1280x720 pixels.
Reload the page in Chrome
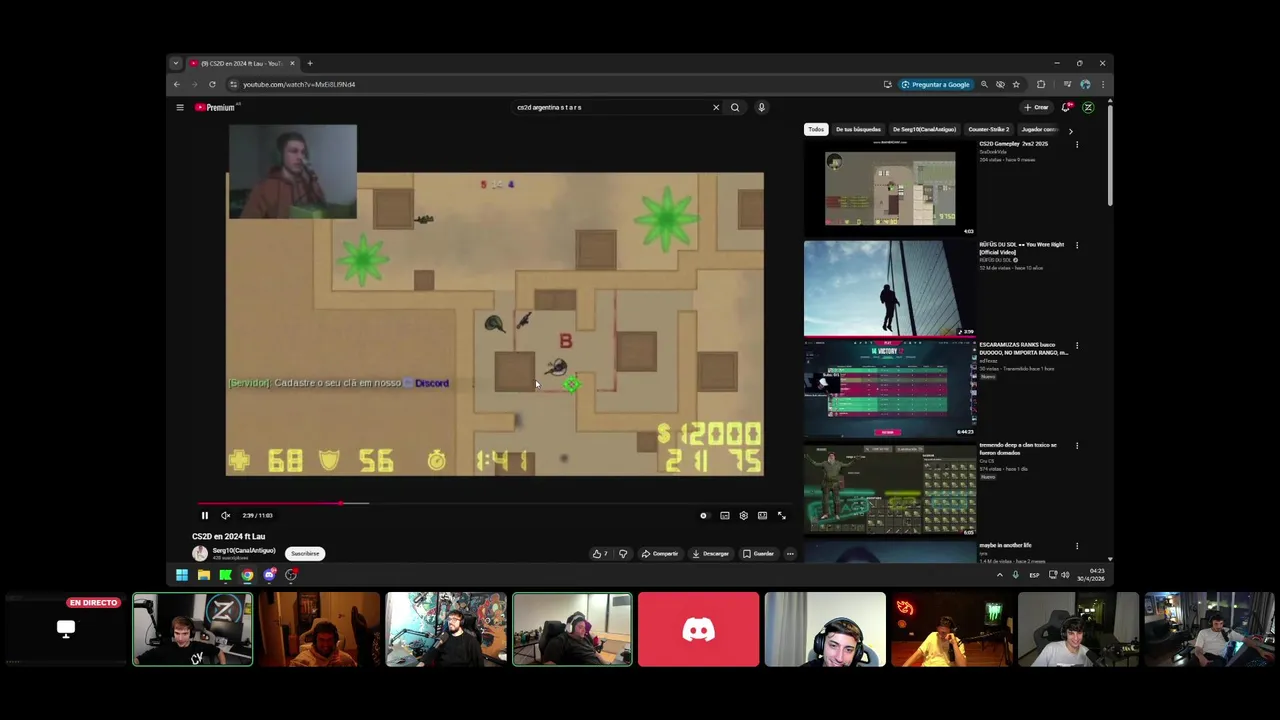coord(212,84)
